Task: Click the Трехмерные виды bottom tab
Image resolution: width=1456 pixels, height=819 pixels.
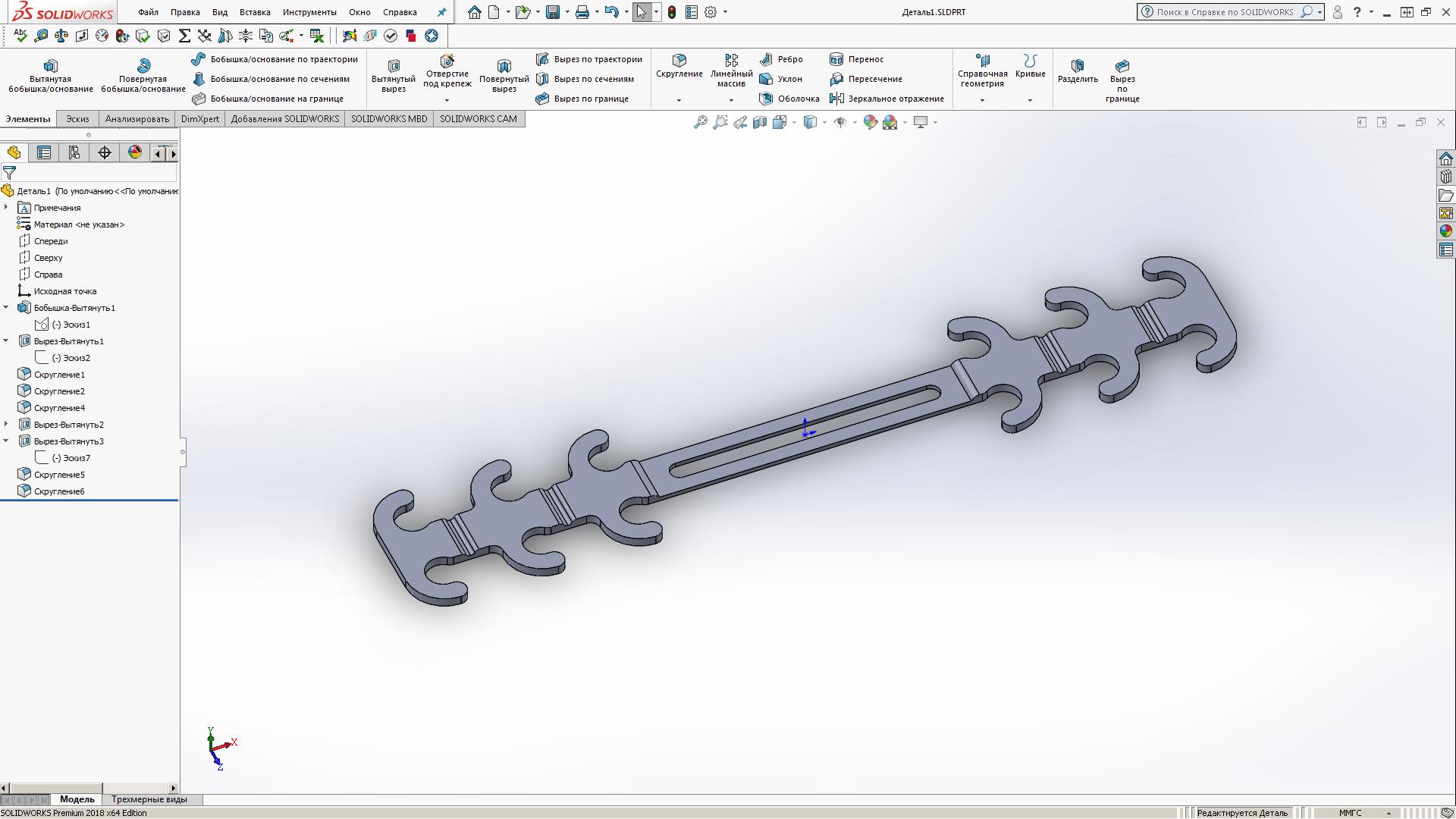Action: coord(149,799)
